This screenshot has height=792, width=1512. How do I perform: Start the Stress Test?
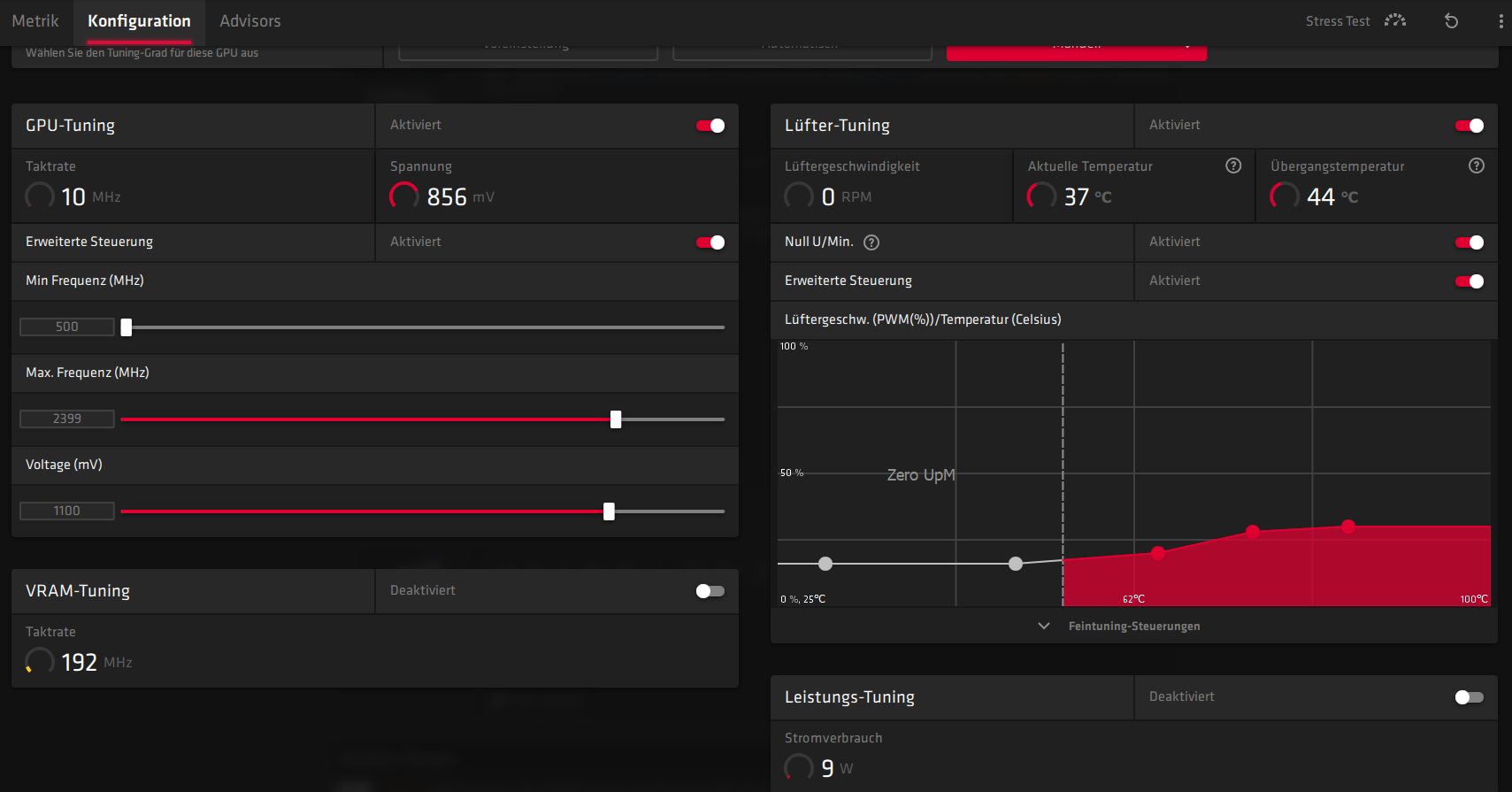point(1338,21)
